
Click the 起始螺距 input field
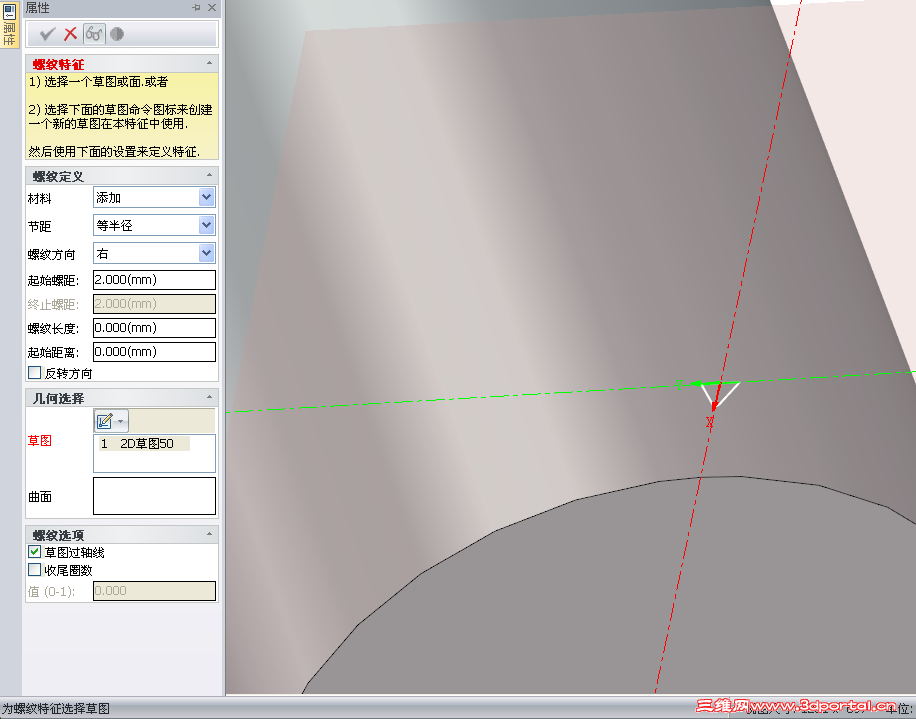coord(154,280)
